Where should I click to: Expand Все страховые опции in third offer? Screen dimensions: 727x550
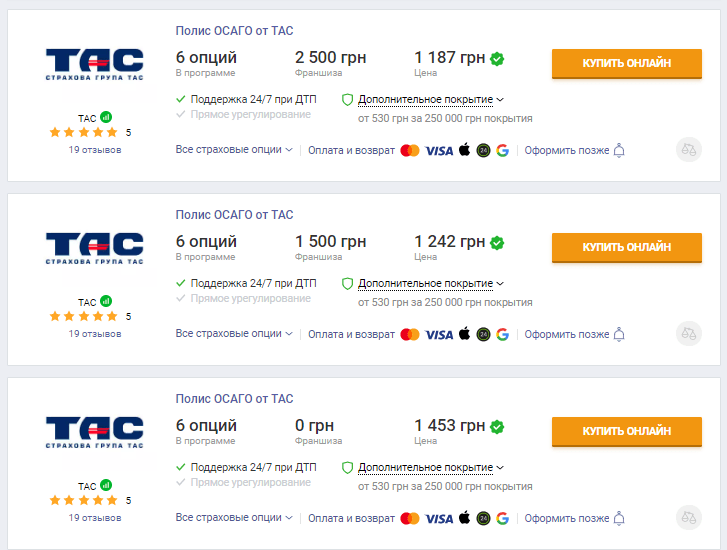(x=234, y=518)
